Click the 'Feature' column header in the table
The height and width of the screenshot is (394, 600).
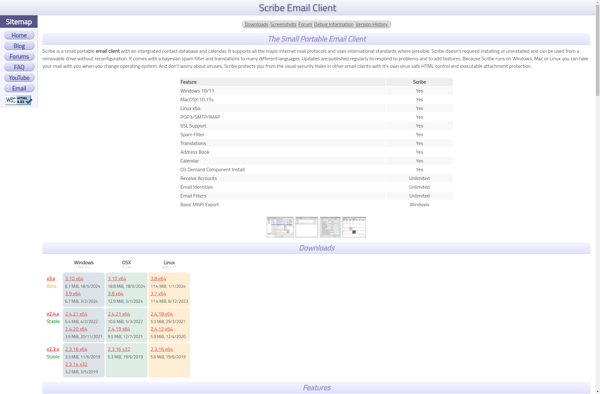pyautogui.click(x=282, y=82)
